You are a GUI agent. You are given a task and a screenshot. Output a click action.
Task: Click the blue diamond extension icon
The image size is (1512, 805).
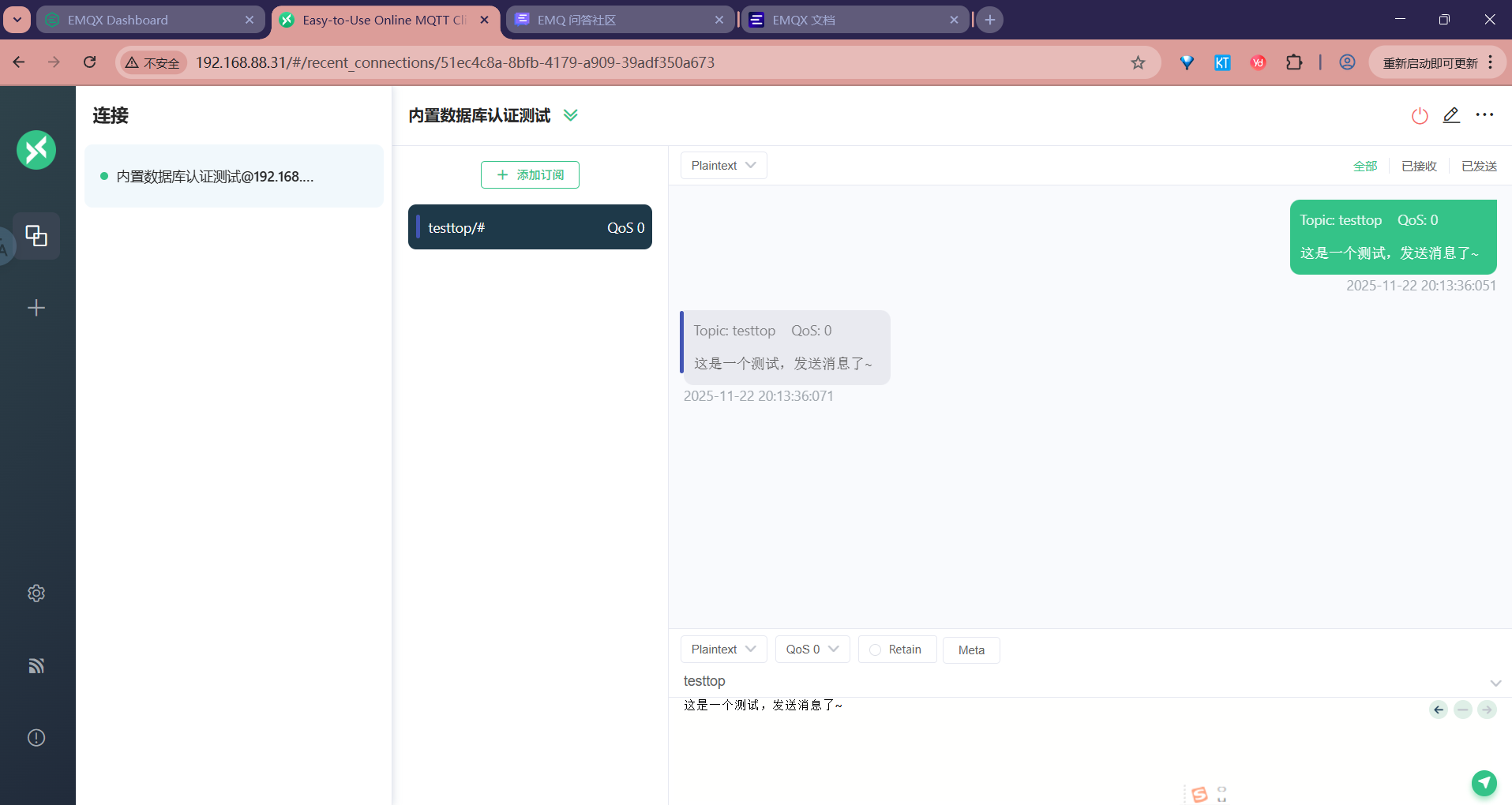[x=1187, y=62]
